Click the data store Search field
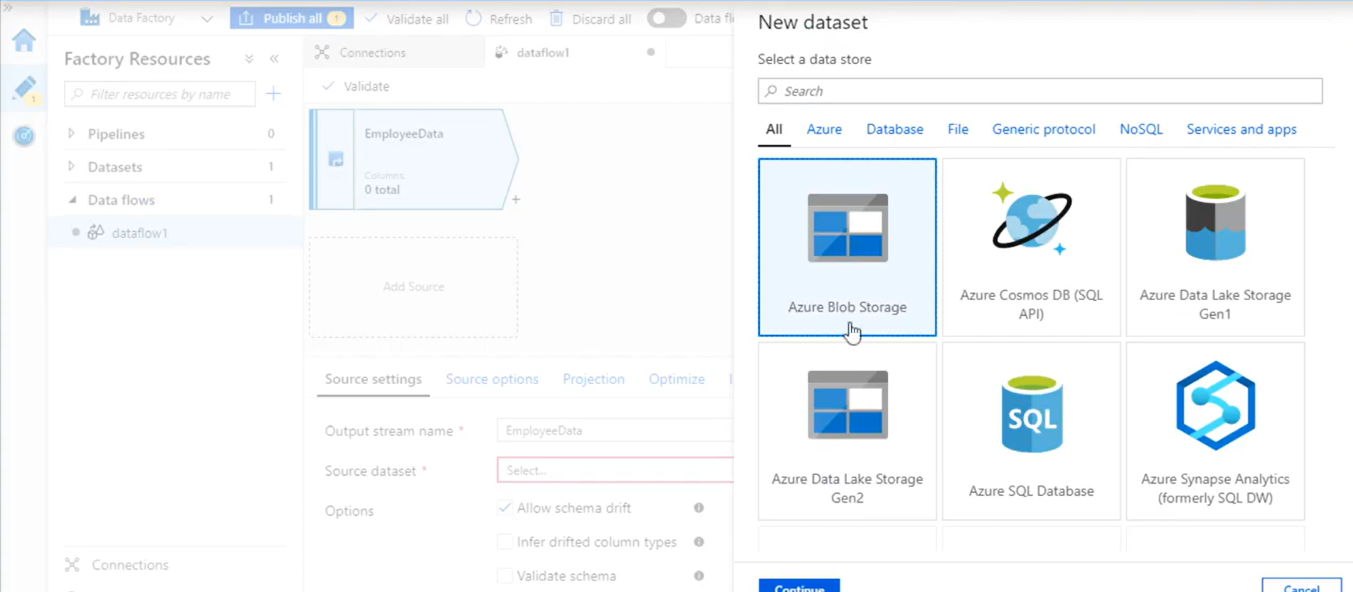 click(1040, 91)
